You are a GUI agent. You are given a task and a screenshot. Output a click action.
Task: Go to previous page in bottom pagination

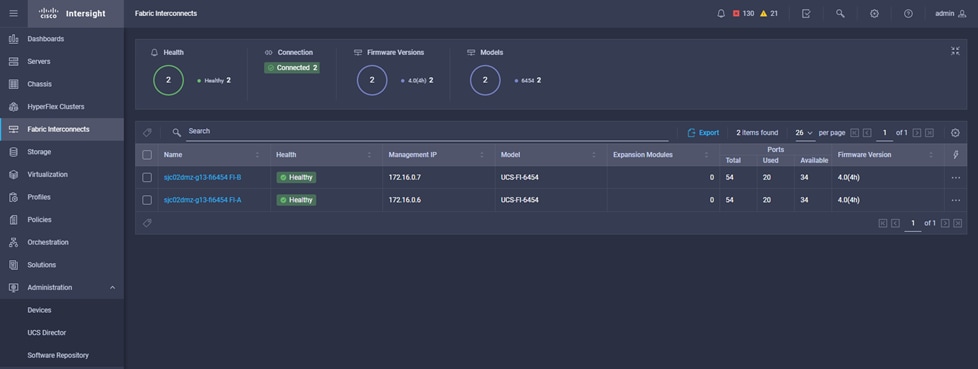tap(895, 223)
